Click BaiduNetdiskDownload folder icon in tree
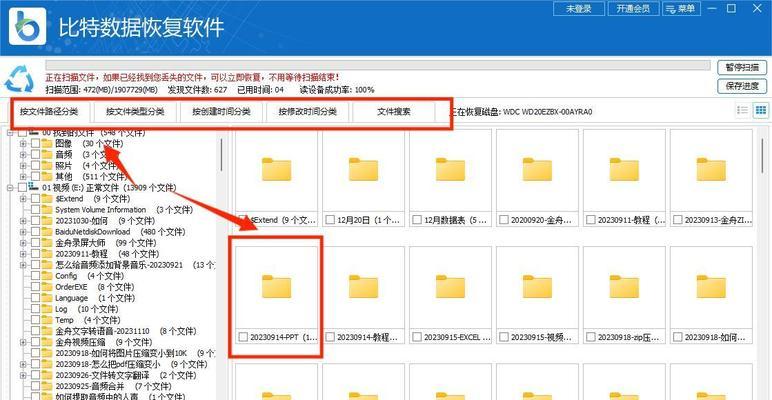The width and height of the screenshot is (772, 400). pos(47,232)
